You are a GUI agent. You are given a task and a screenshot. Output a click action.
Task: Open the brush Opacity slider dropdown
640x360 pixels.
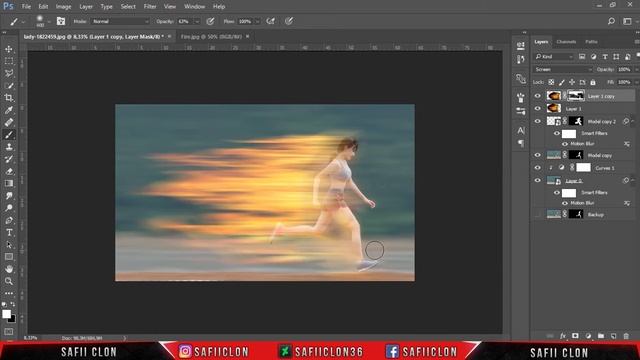pyautogui.click(x=197, y=21)
